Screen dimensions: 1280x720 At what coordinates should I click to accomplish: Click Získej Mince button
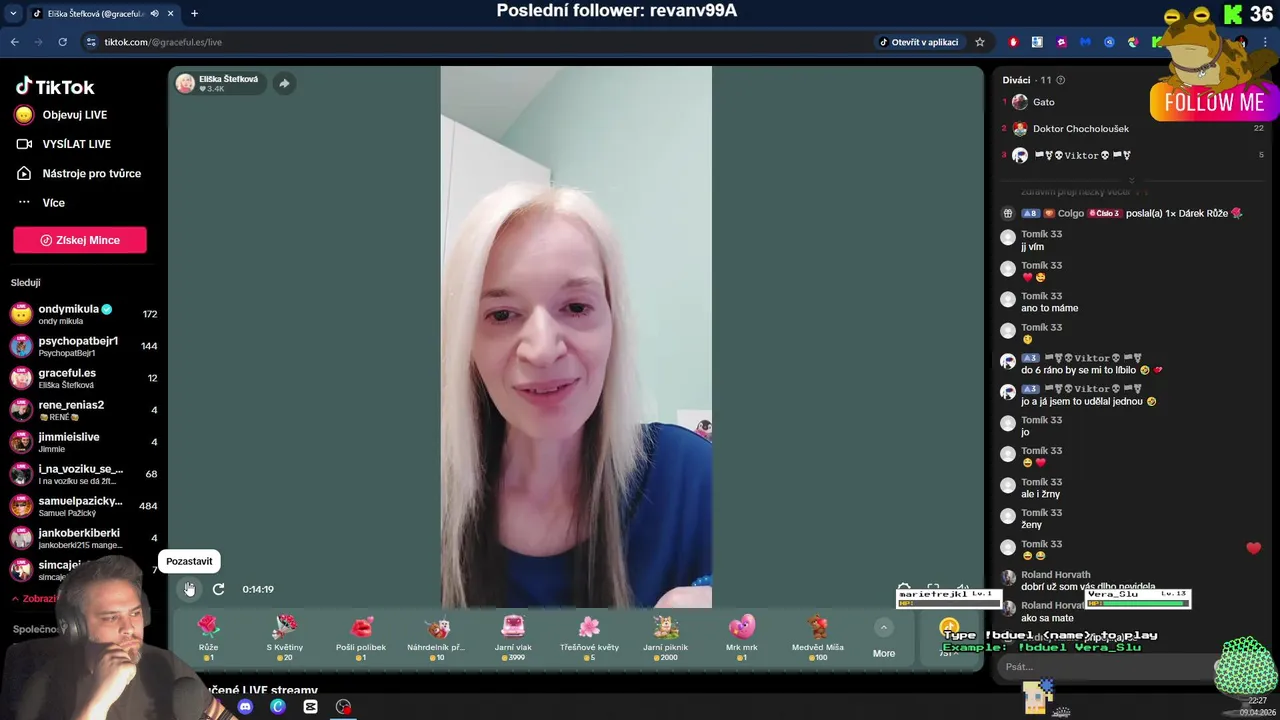[x=80, y=240]
